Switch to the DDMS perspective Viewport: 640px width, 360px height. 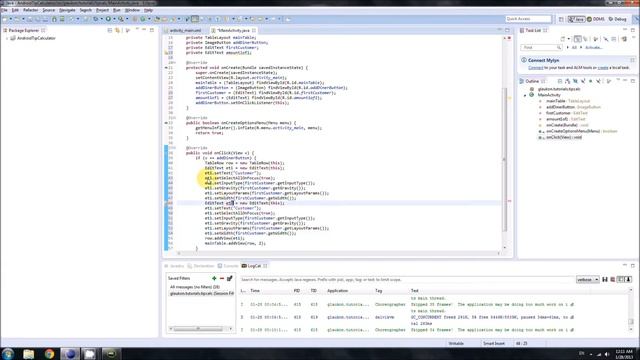pyautogui.click(x=596, y=19)
